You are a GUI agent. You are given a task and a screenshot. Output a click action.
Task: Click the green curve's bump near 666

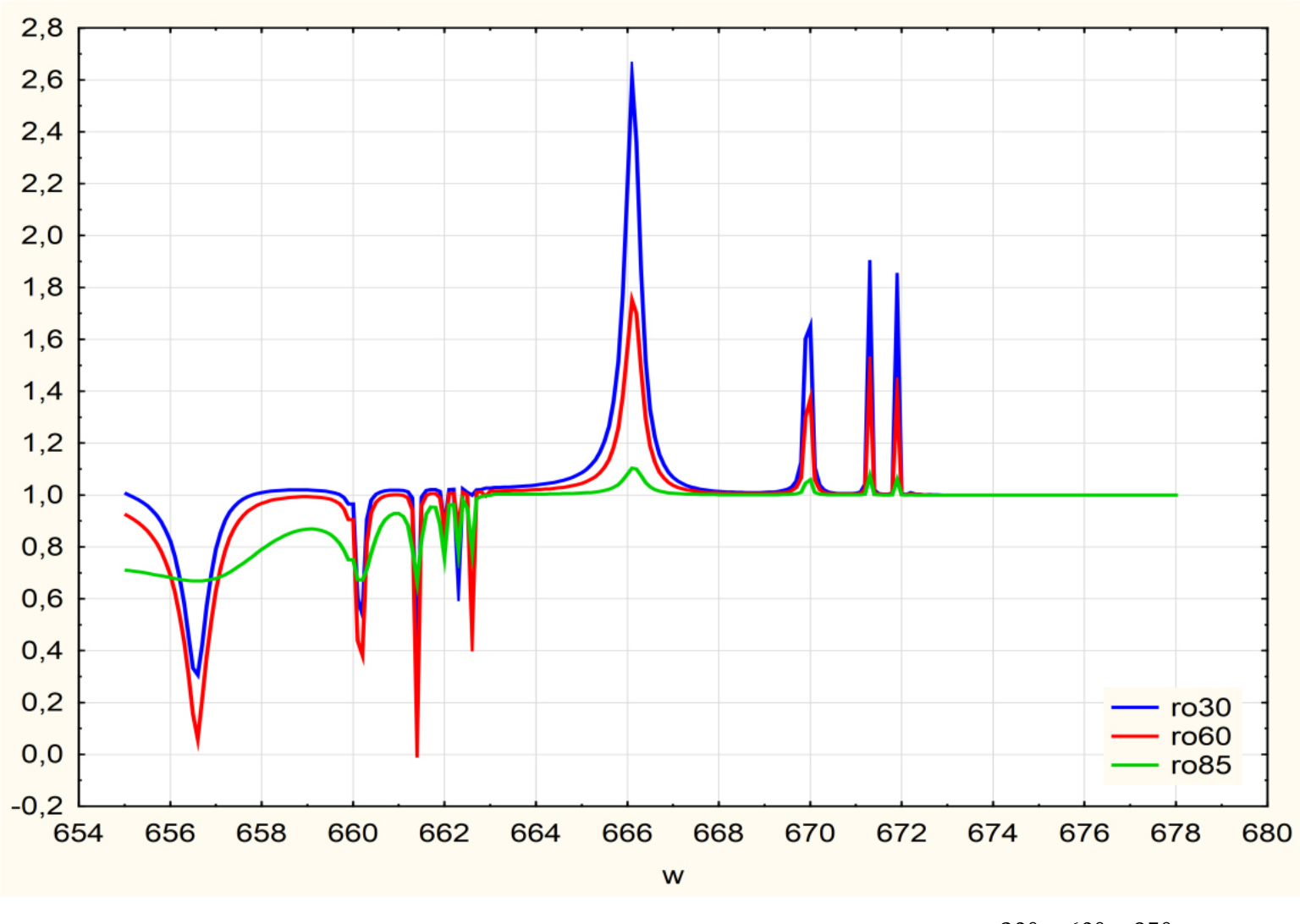[632, 468]
